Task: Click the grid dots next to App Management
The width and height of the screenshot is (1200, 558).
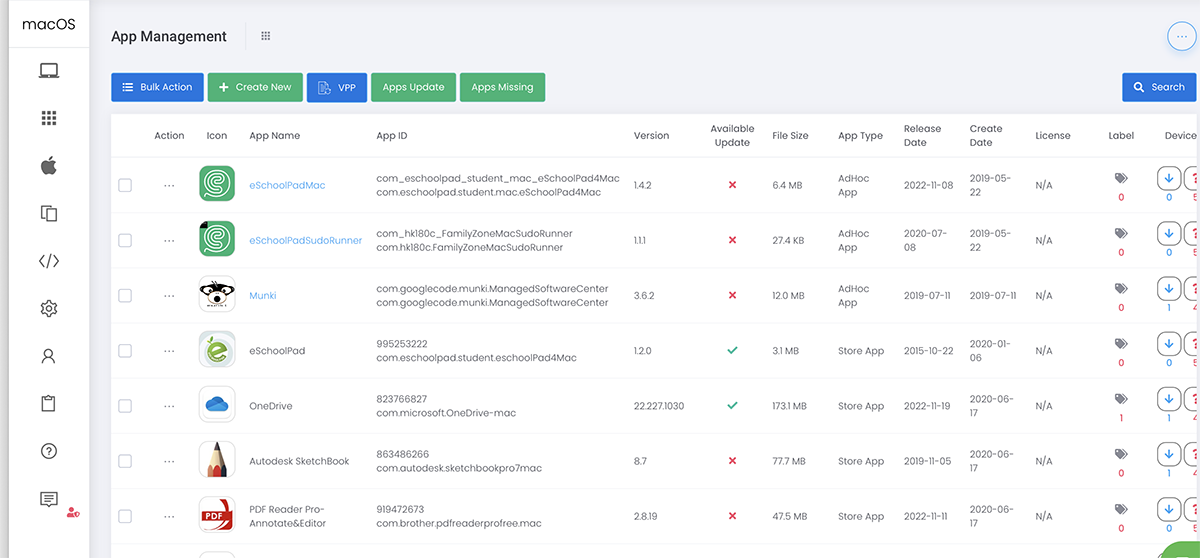Action: [266, 36]
